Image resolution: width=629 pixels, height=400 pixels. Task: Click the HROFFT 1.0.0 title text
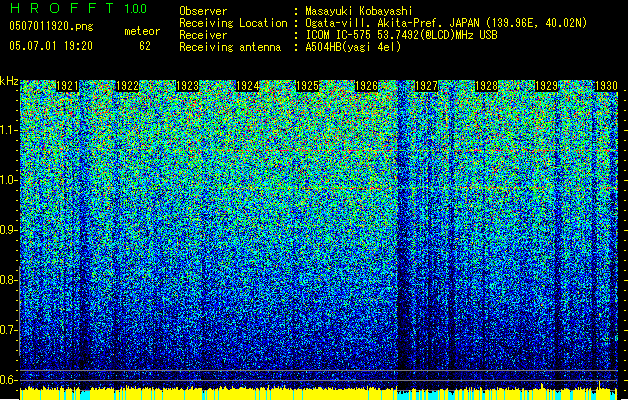pyautogui.click(x=78, y=8)
